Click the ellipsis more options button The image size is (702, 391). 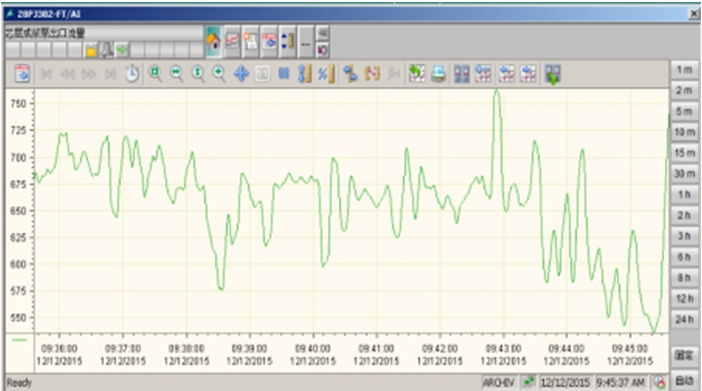pos(305,42)
